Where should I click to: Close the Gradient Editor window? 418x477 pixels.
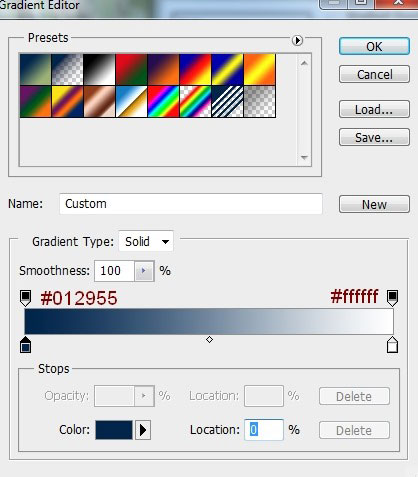point(398,3)
